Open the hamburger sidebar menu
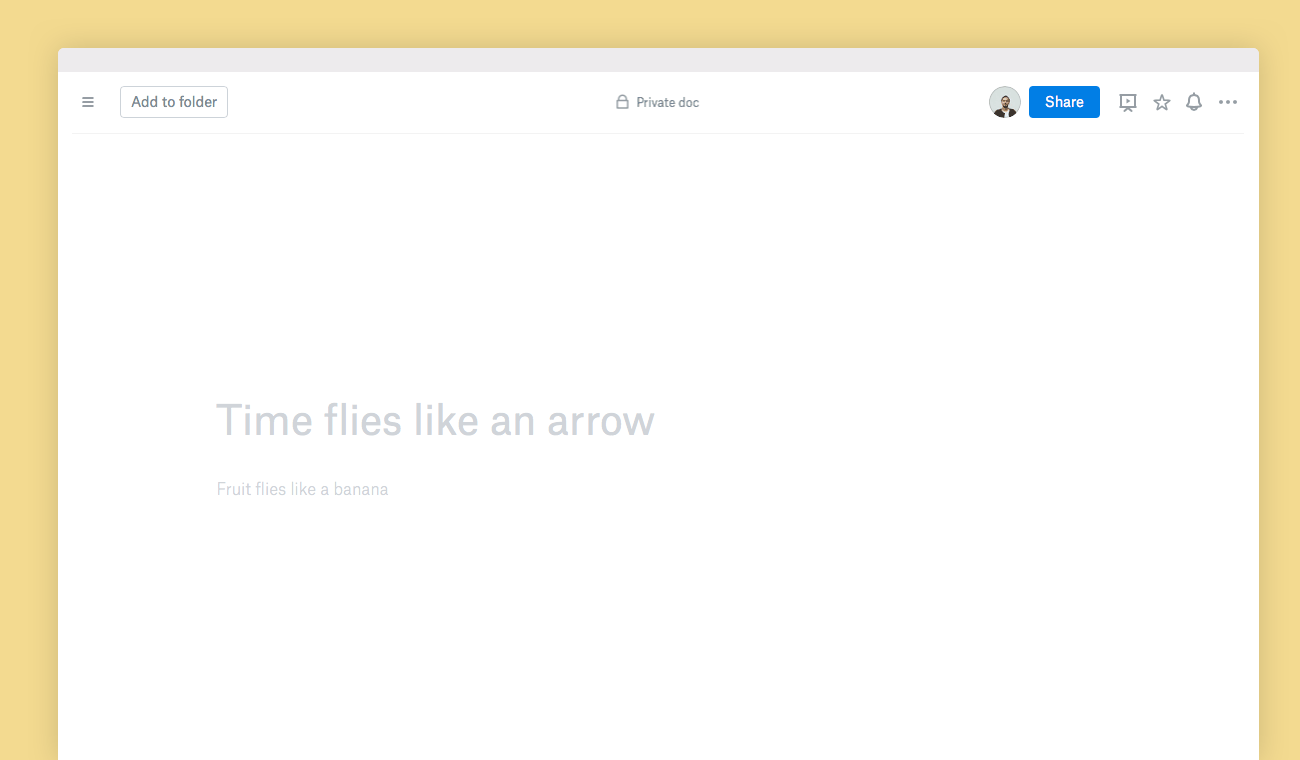The height and width of the screenshot is (760, 1300). (x=88, y=102)
